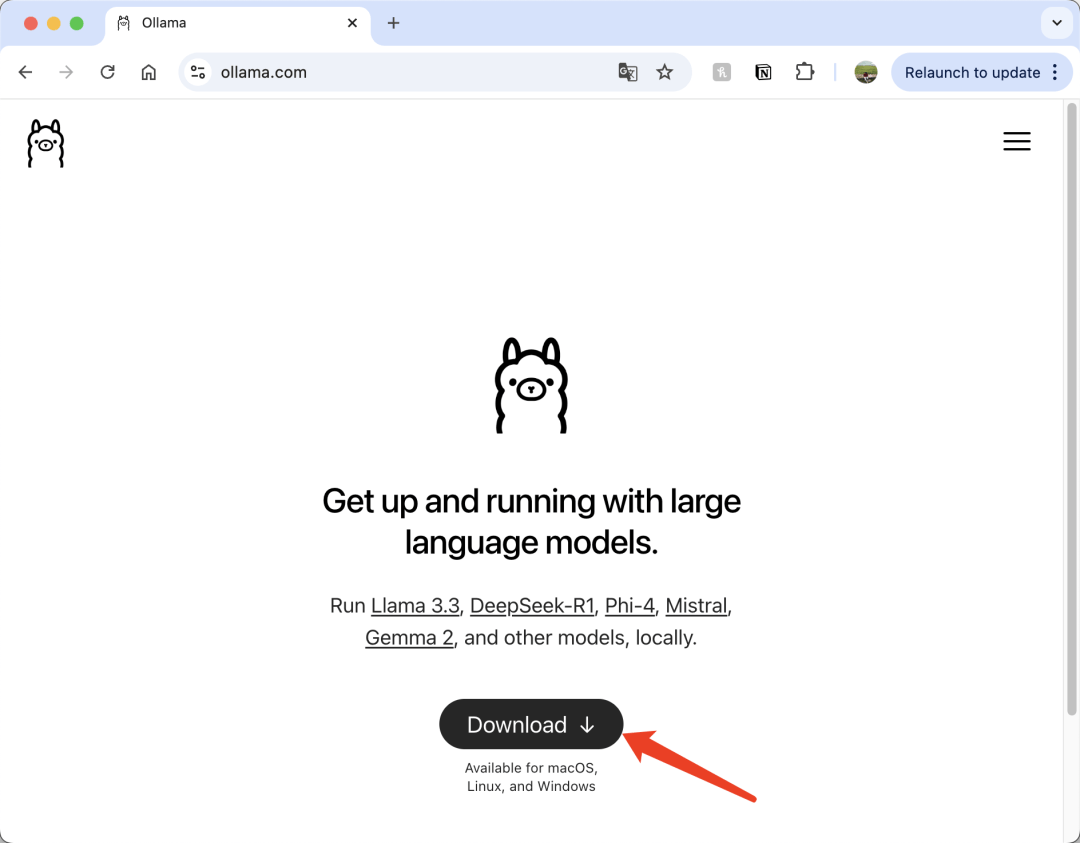The width and height of the screenshot is (1080, 843).
Task: Reload the current page
Action: (x=107, y=72)
